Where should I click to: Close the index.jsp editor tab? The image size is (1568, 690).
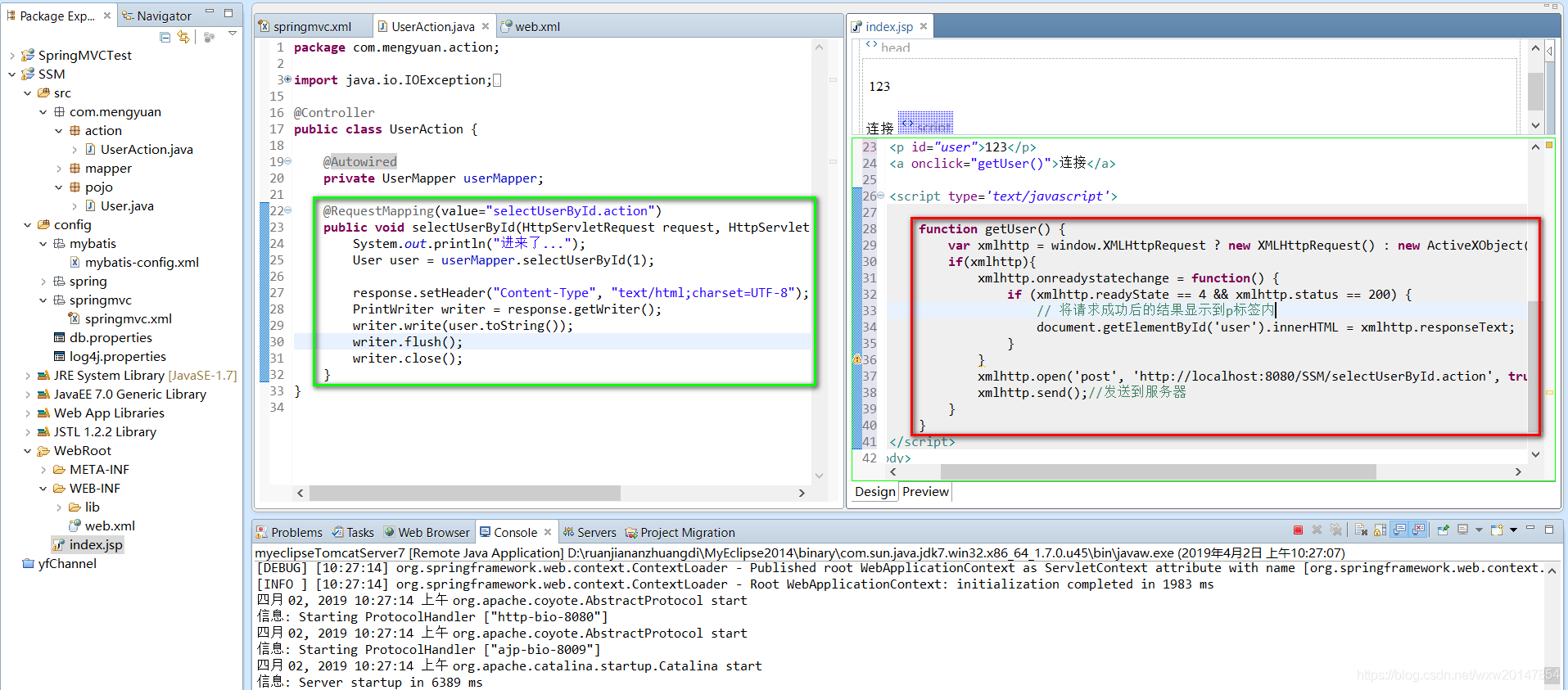(924, 26)
